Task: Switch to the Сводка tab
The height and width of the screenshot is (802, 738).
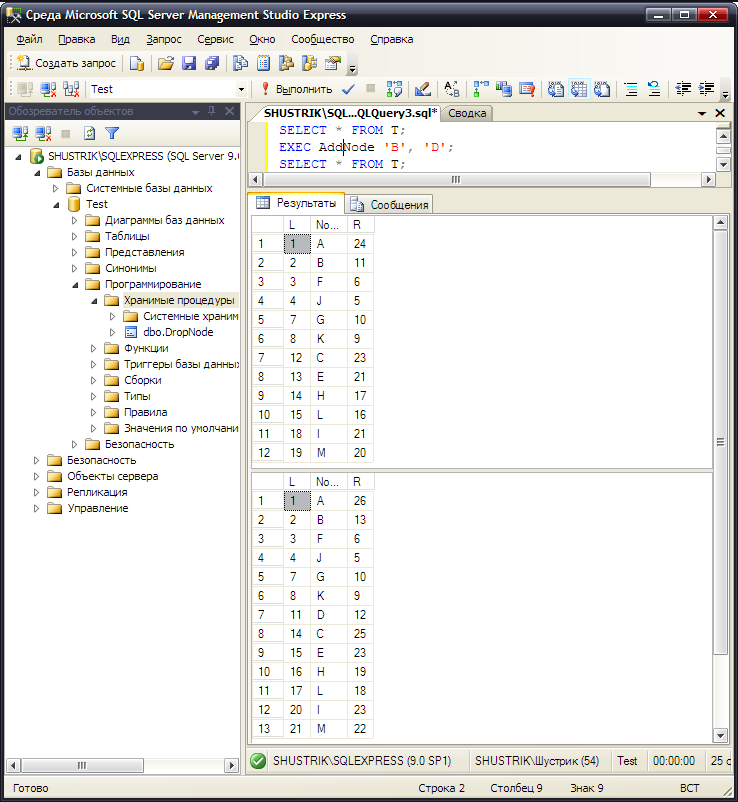Action: [467, 113]
